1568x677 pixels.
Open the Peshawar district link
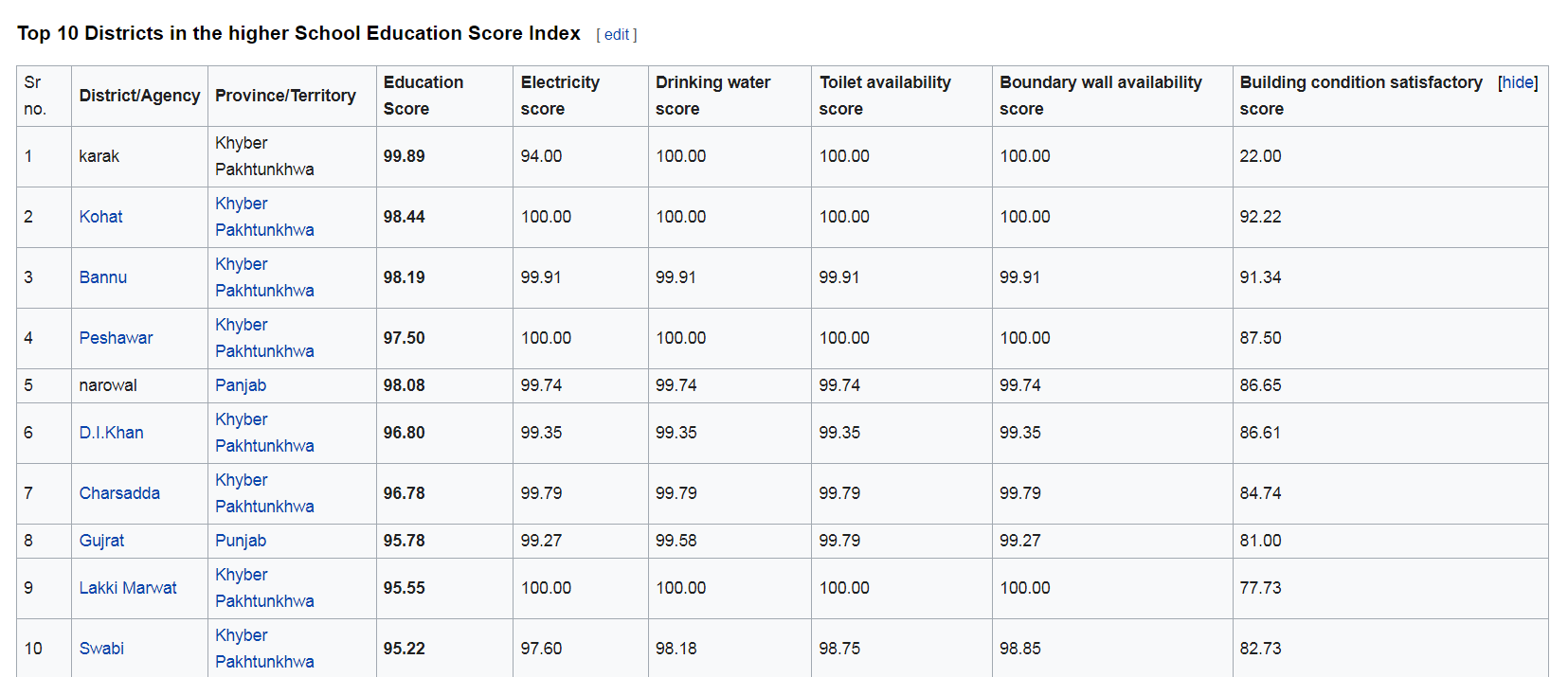(x=116, y=338)
